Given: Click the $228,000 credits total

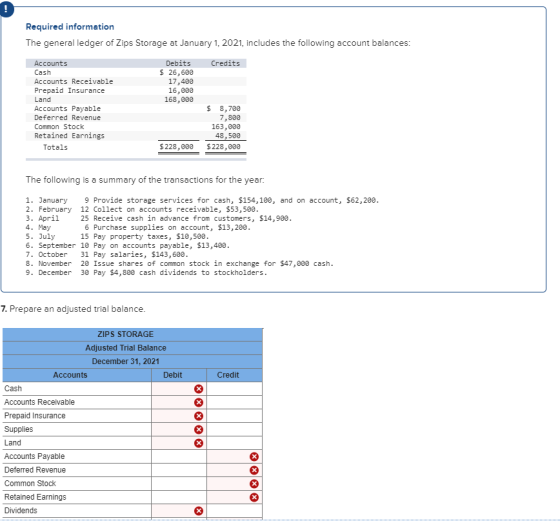Looking at the screenshot, I should point(224,147).
